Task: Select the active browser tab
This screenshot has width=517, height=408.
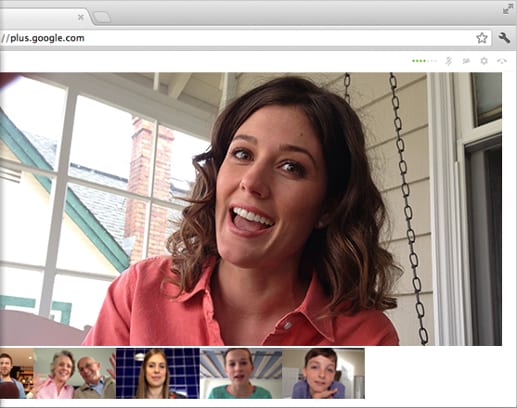Action: click(43, 17)
